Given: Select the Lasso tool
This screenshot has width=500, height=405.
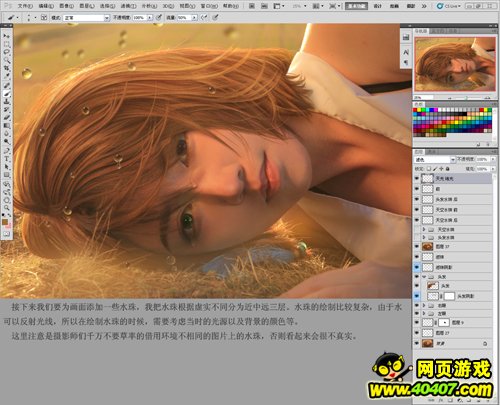Looking at the screenshot, I should tap(7, 52).
